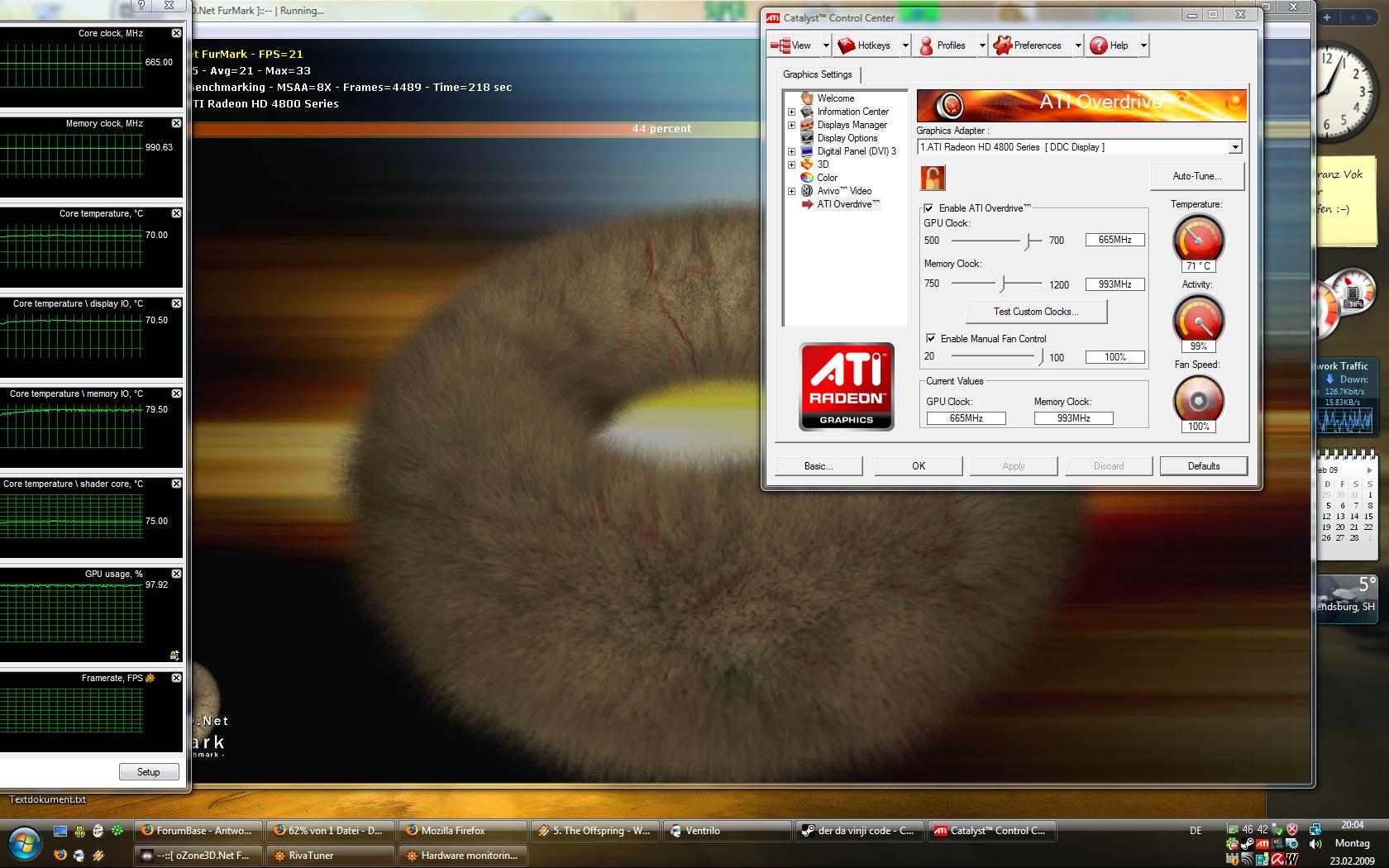
Task: Expand the Displays Manager tree node
Action: [x=791, y=125]
